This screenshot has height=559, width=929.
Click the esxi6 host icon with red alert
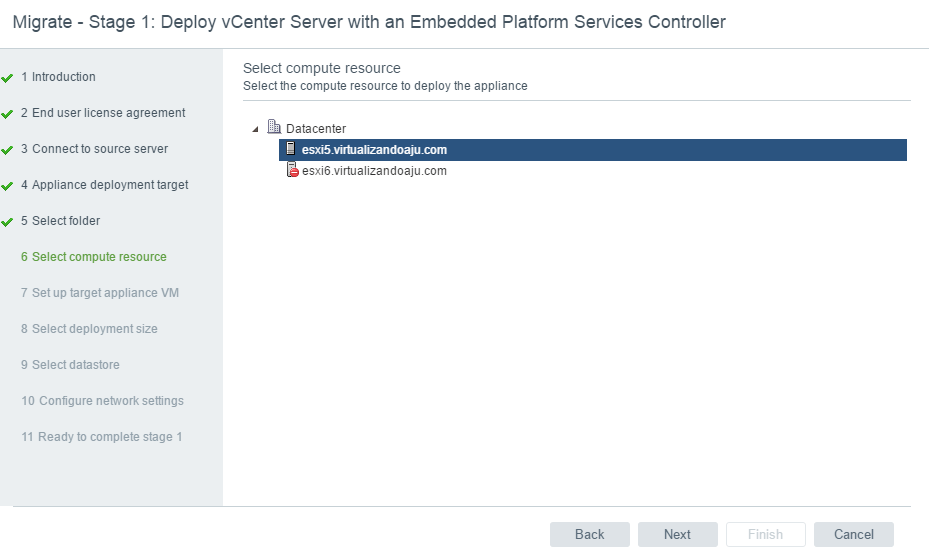(292, 171)
